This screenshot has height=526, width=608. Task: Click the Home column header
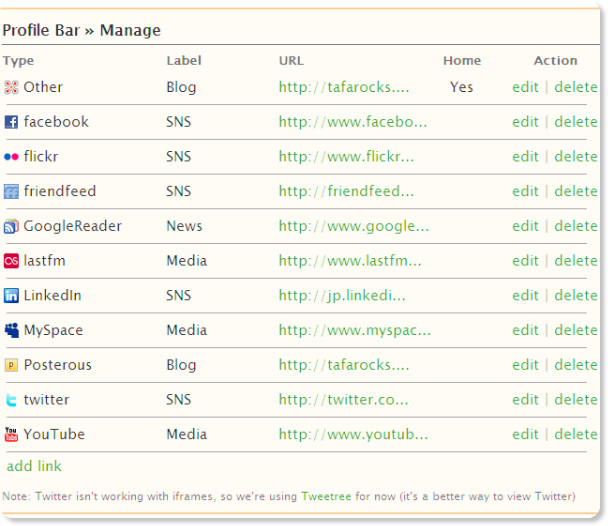pyautogui.click(x=462, y=61)
